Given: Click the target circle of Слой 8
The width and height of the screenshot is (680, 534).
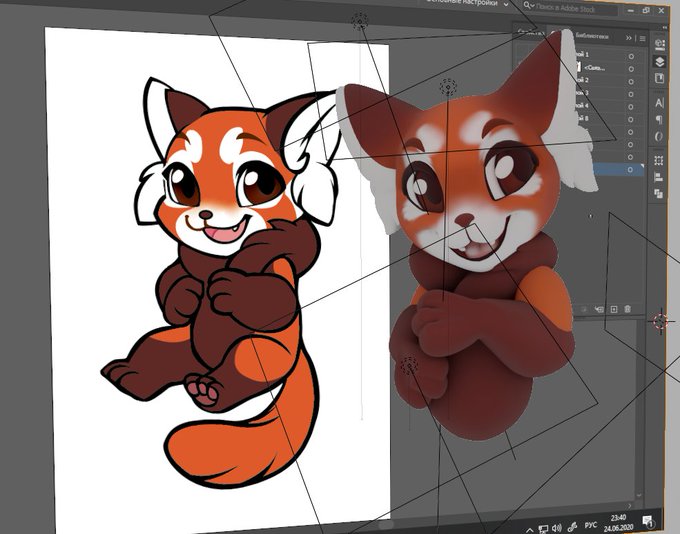Looking at the screenshot, I should pos(631,119).
